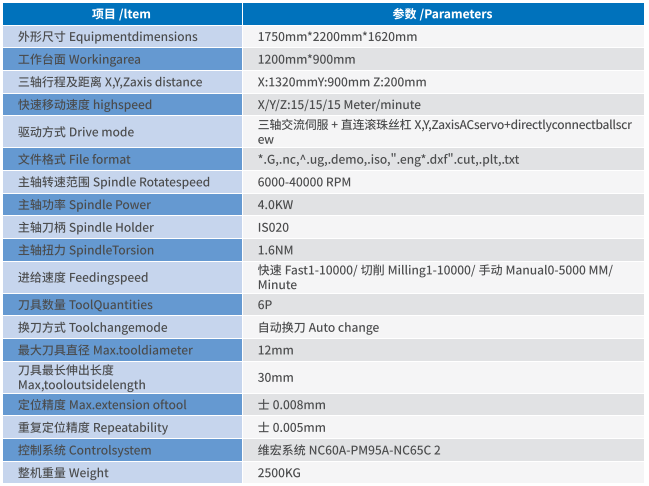This screenshot has width=649, height=486.
Task: Click the highspeed 15/15/15 Meter/minute value
Action: 339,105
